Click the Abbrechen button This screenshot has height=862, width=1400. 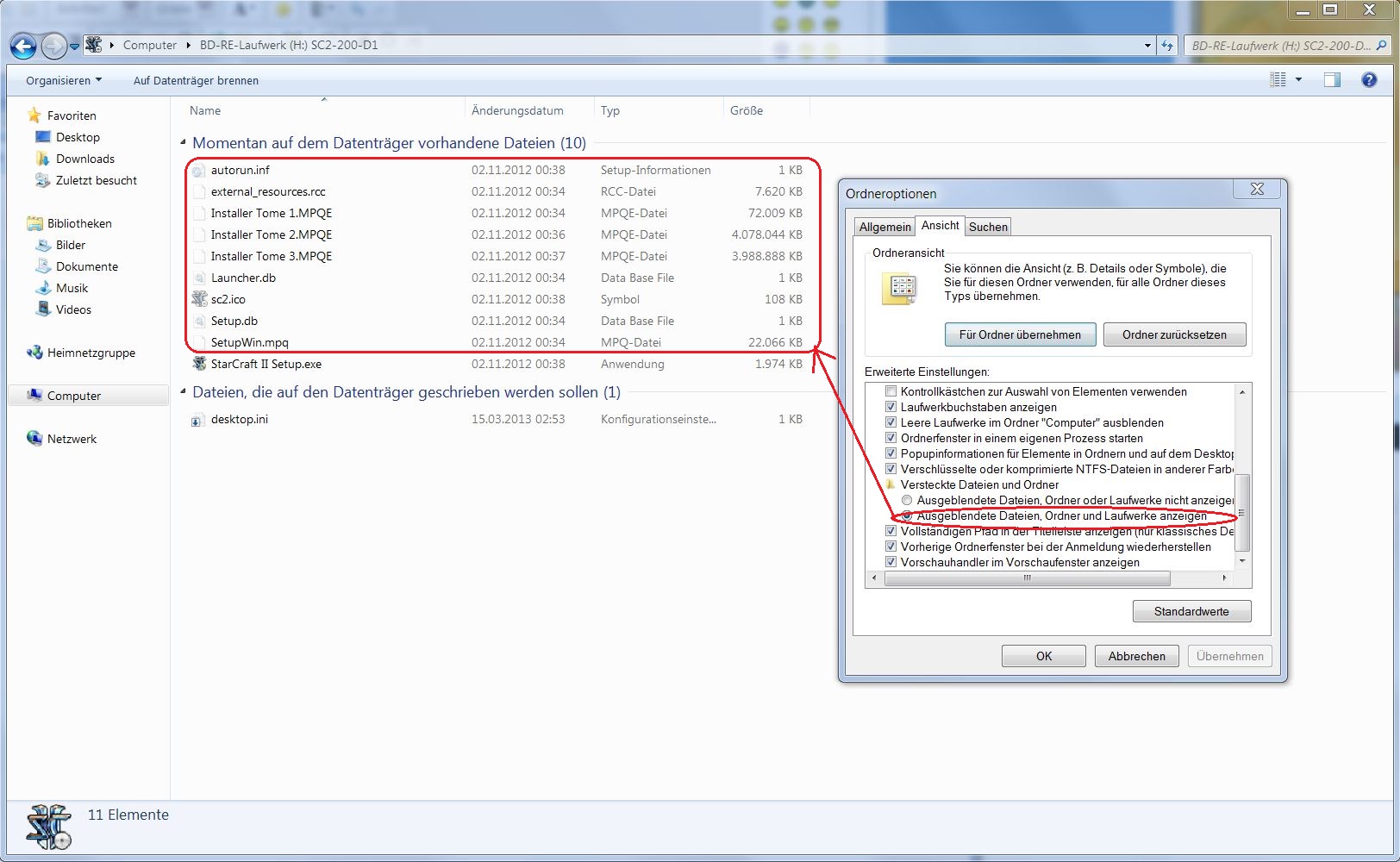click(x=1137, y=656)
